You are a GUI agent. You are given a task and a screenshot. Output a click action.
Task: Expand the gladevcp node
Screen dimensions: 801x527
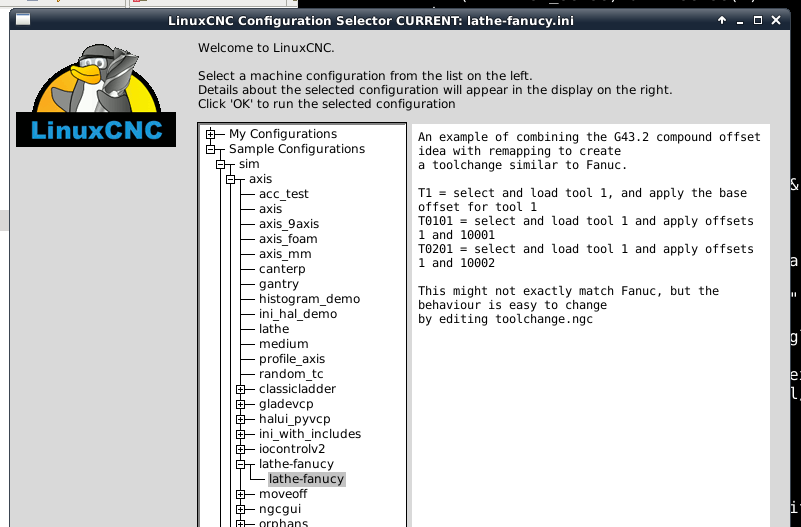coord(241,404)
